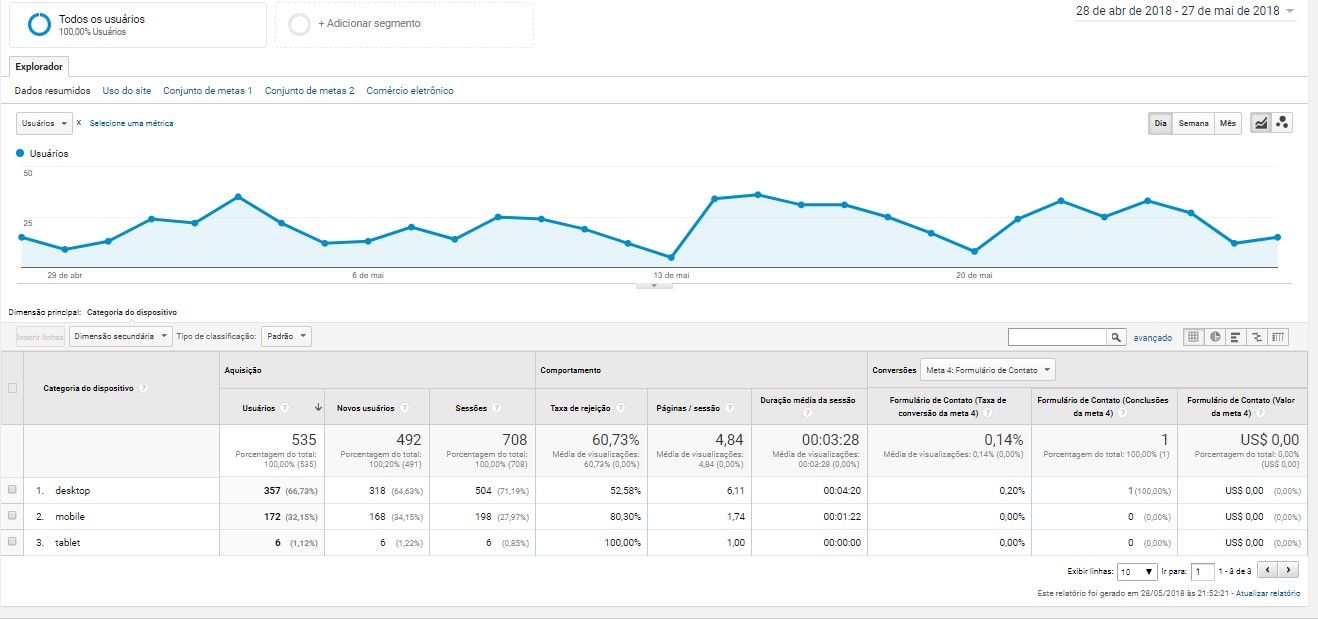The image size is (1318, 619).
Task: Open the Uso do site tab
Action: 127,91
